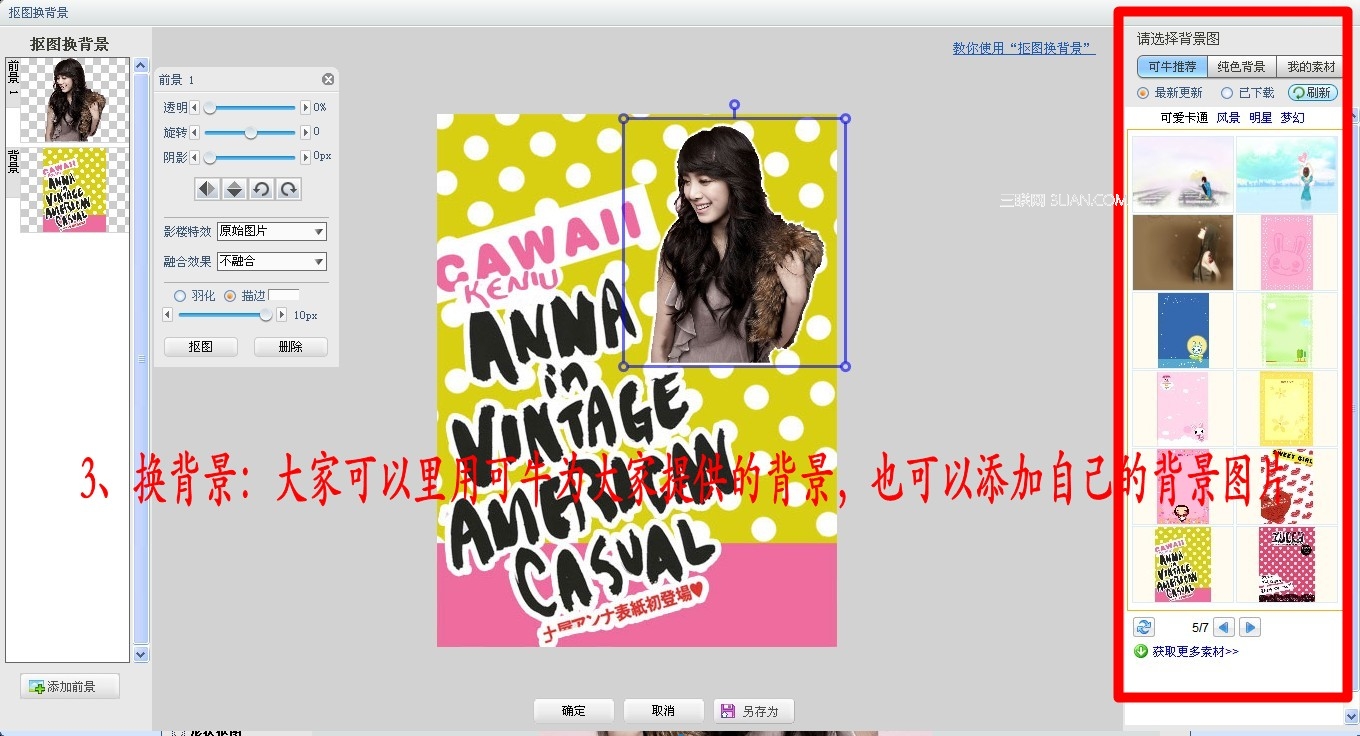
Task: Click the 透明 transparency slider handle
Action: pos(210,107)
